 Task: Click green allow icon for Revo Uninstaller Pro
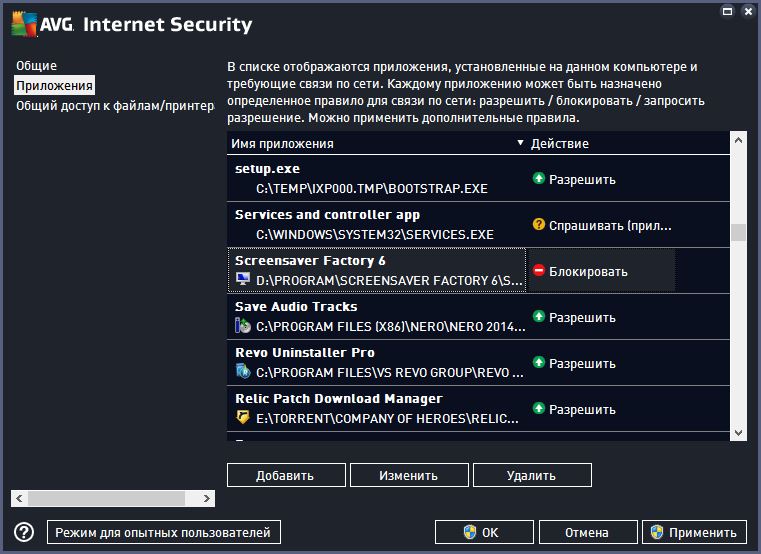point(538,363)
